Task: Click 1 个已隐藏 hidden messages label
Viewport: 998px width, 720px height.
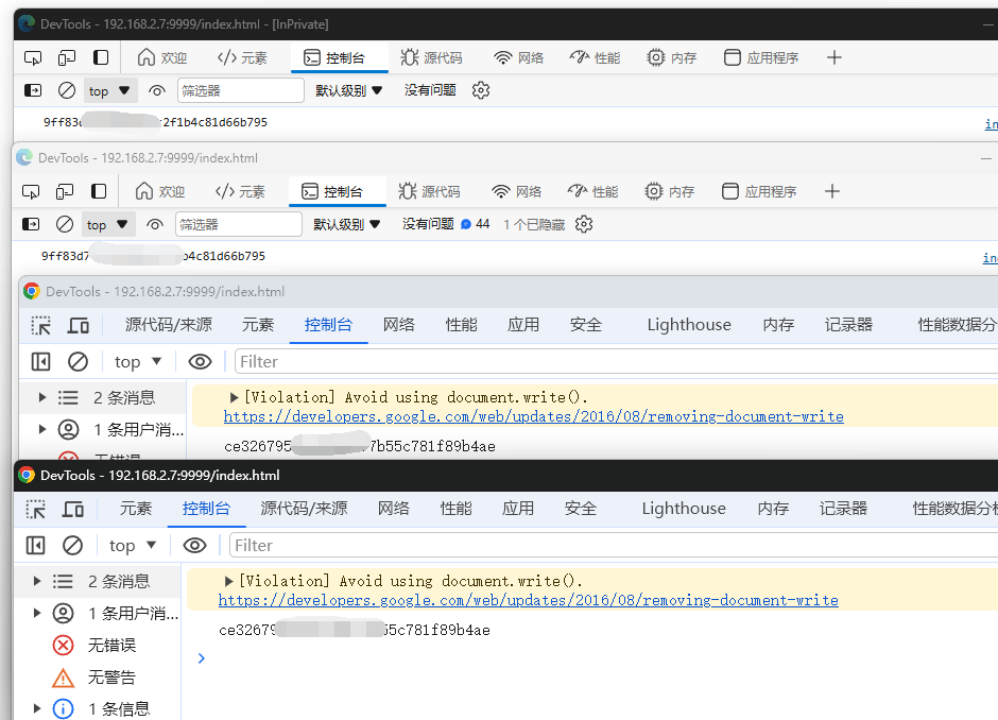Action: point(534,225)
